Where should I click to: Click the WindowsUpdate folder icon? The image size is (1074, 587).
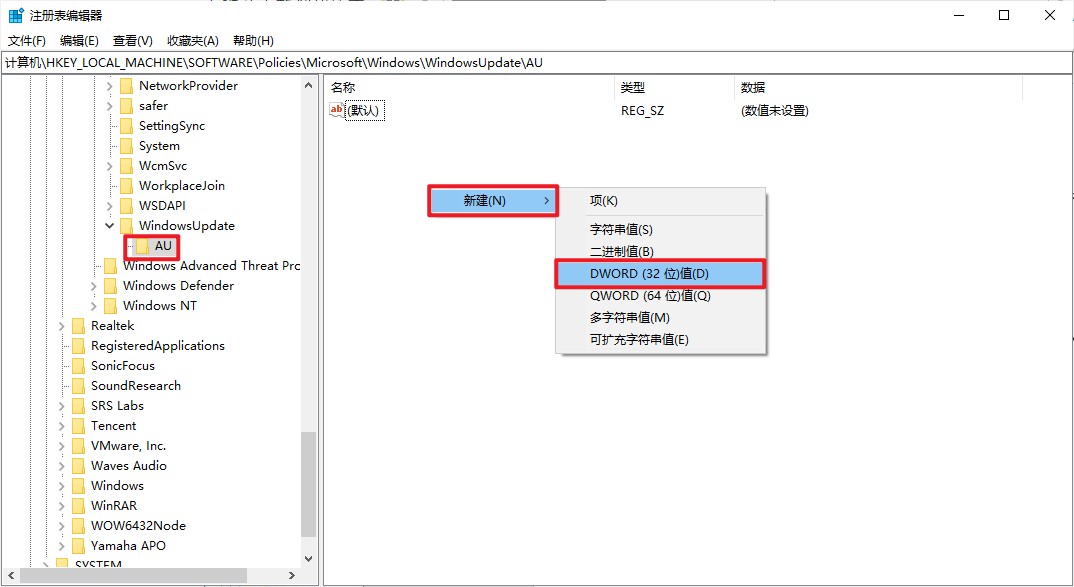(x=126, y=226)
